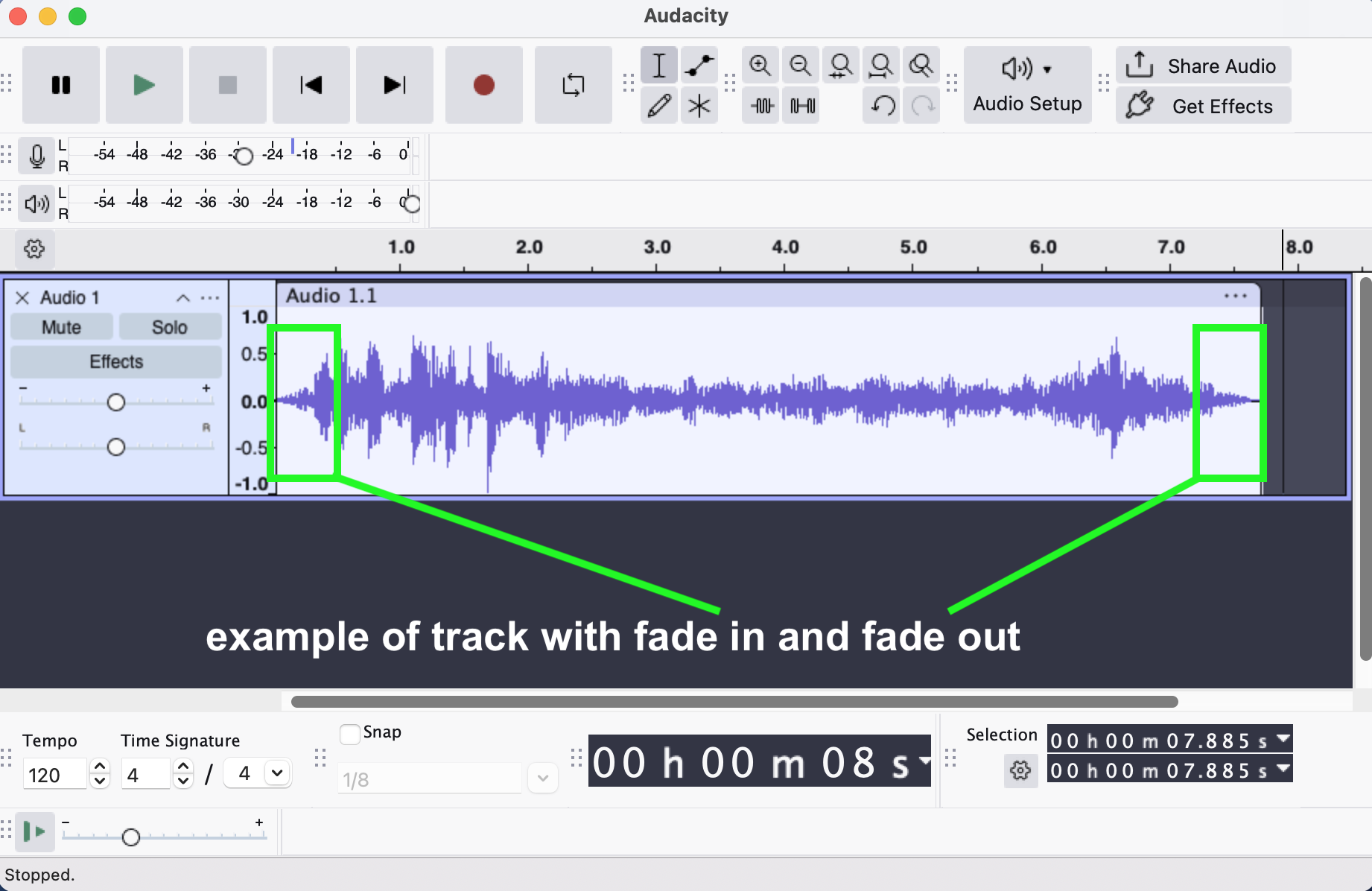Solo the Audio 1 track

[x=170, y=327]
